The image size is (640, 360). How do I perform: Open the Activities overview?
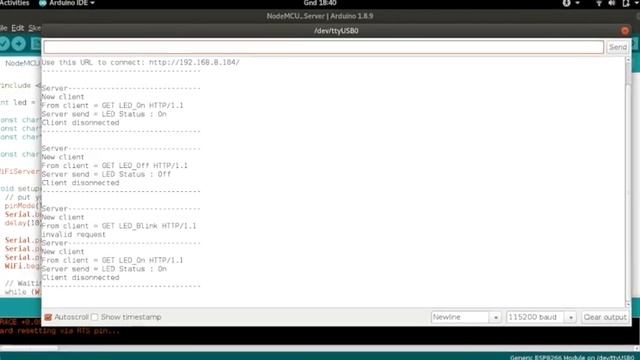point(14,3)
